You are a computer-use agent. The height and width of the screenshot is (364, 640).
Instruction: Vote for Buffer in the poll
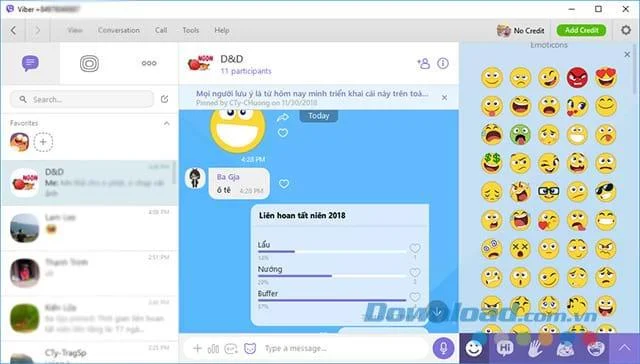pos(415,297)
